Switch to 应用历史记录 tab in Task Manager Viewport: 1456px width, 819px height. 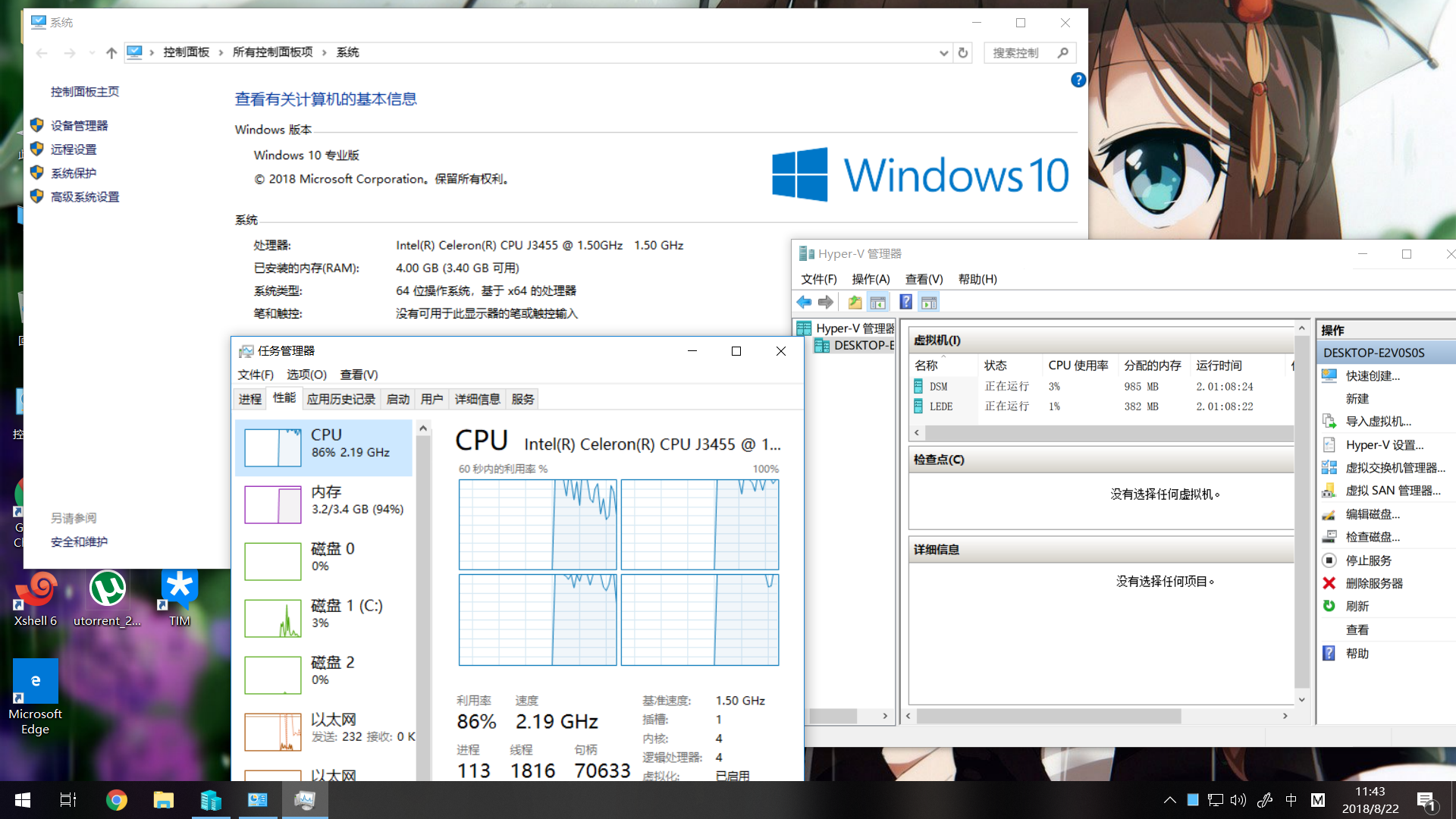tap(341, 400)
